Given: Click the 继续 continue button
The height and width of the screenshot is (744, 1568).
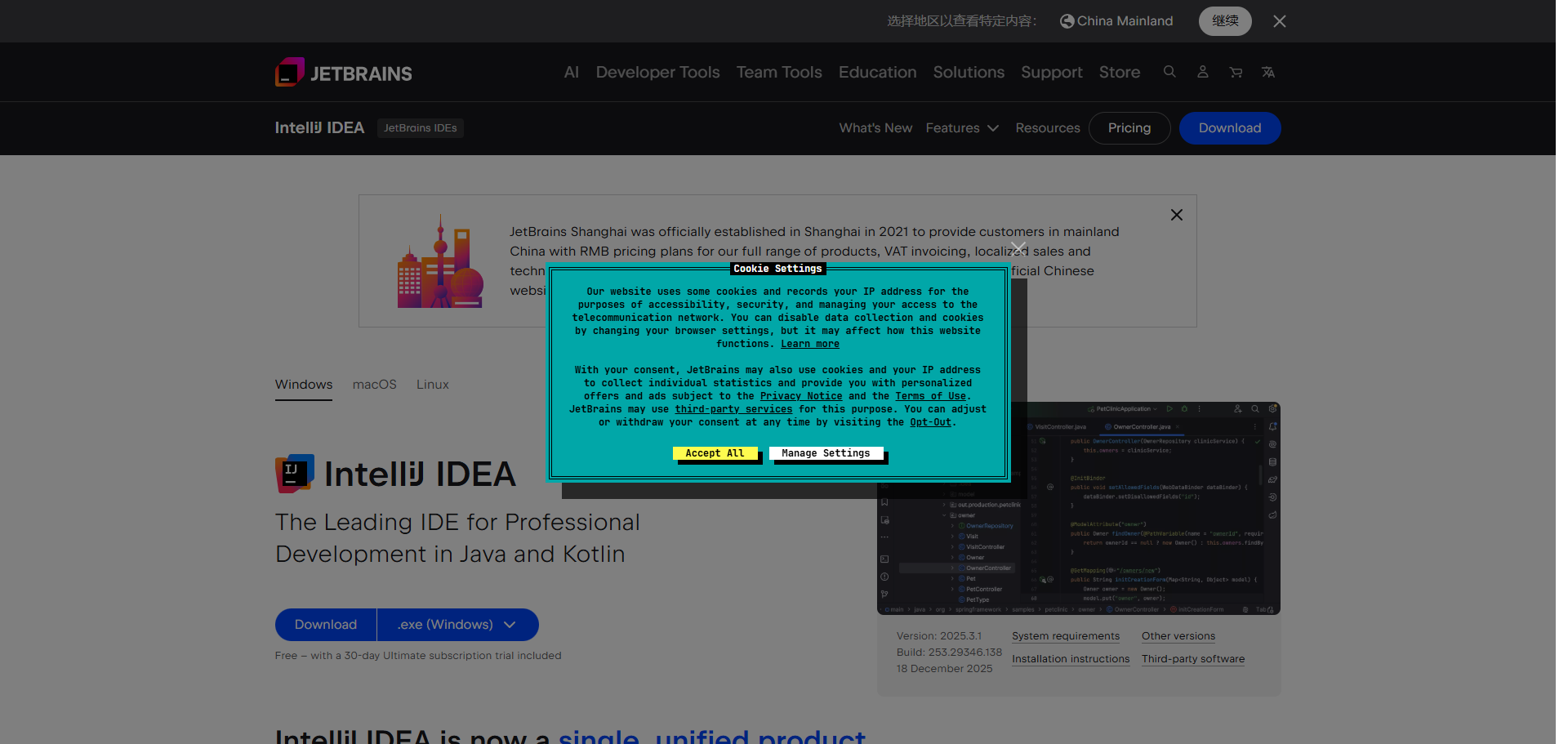Looking at the screenshot, I should (1225, 21).
